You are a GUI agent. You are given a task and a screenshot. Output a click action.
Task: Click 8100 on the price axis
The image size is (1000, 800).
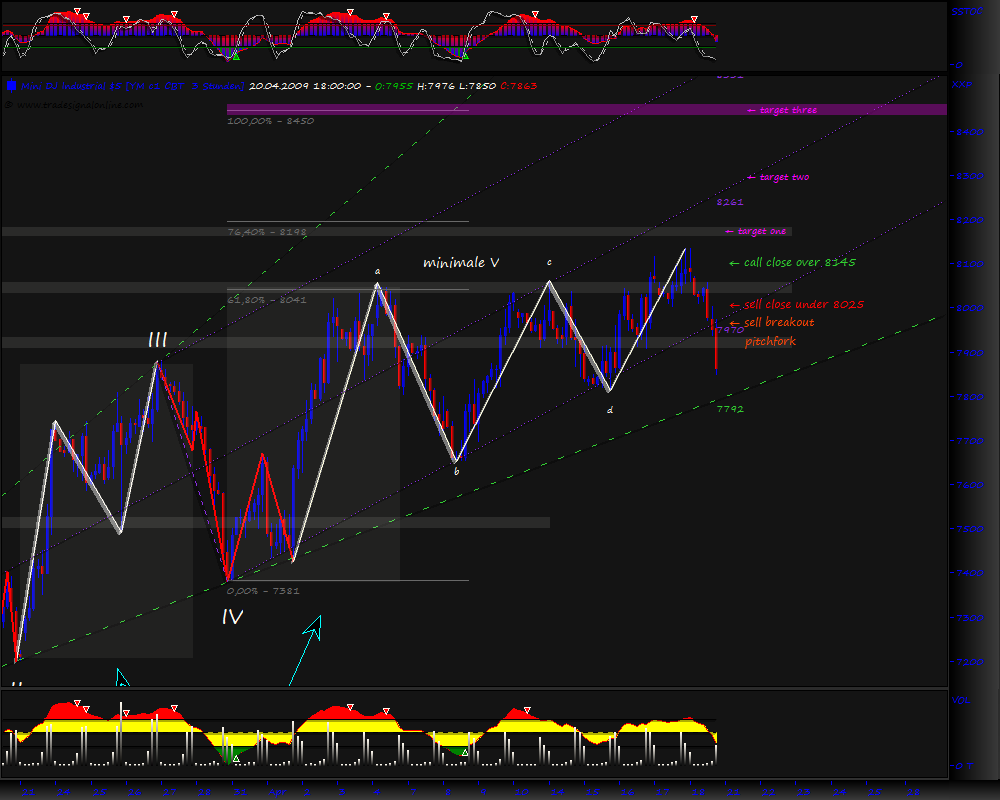969,263
